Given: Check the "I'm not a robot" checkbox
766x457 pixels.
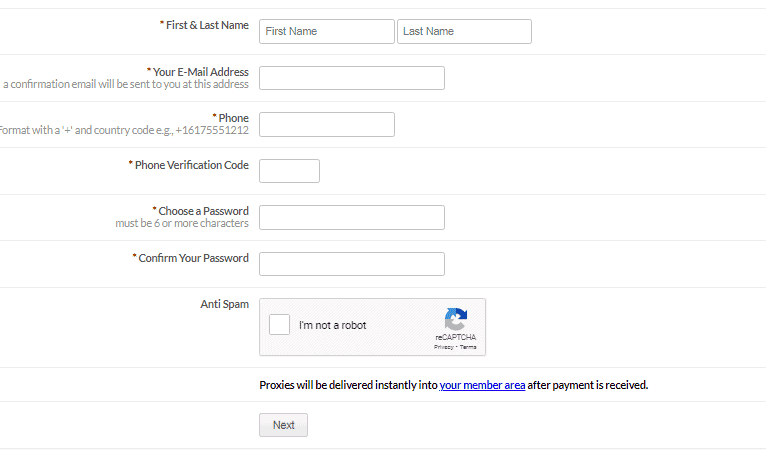Looking at the screenshot, I should [x=279, y=325].
